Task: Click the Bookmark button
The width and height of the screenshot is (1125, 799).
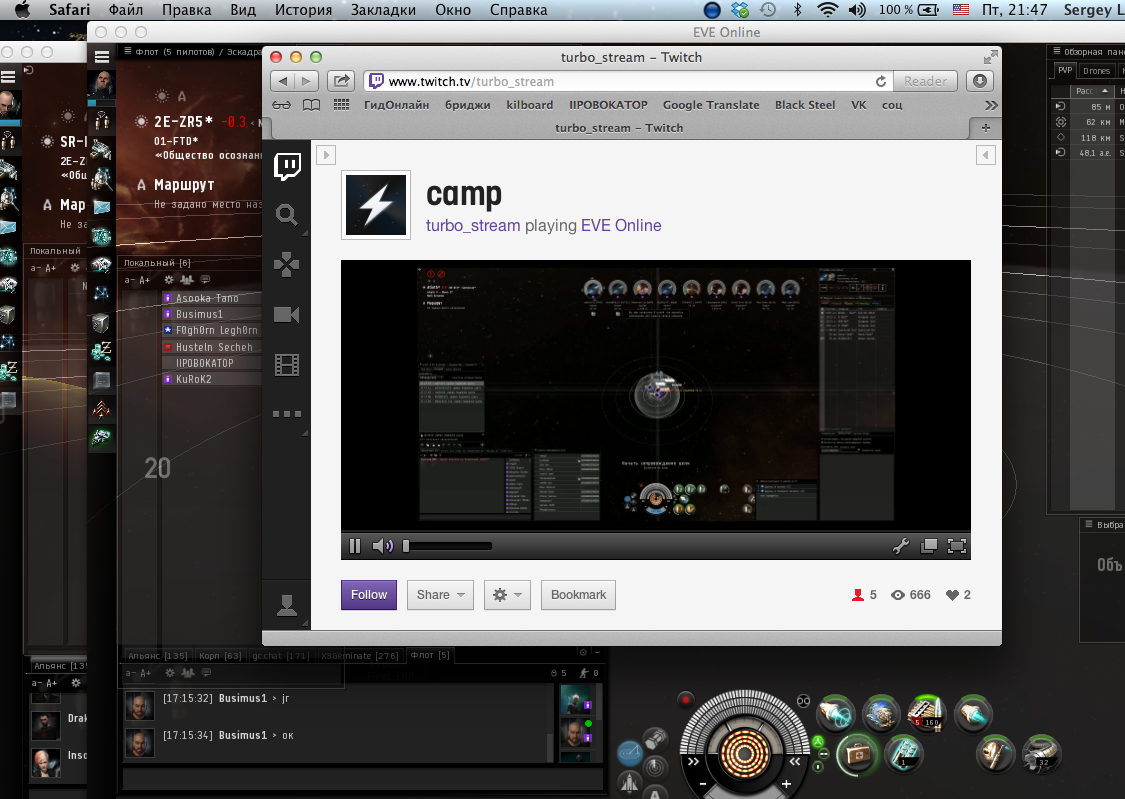Action: coord(578,595)
